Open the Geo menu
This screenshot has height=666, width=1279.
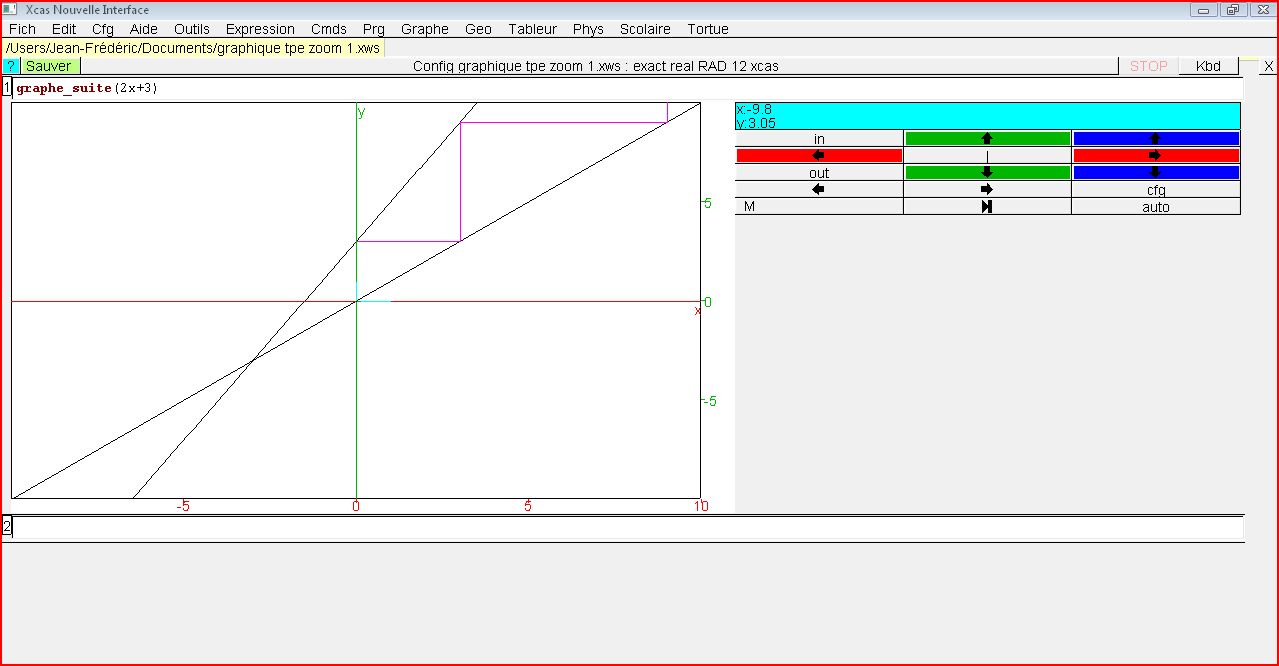(479, 29)
